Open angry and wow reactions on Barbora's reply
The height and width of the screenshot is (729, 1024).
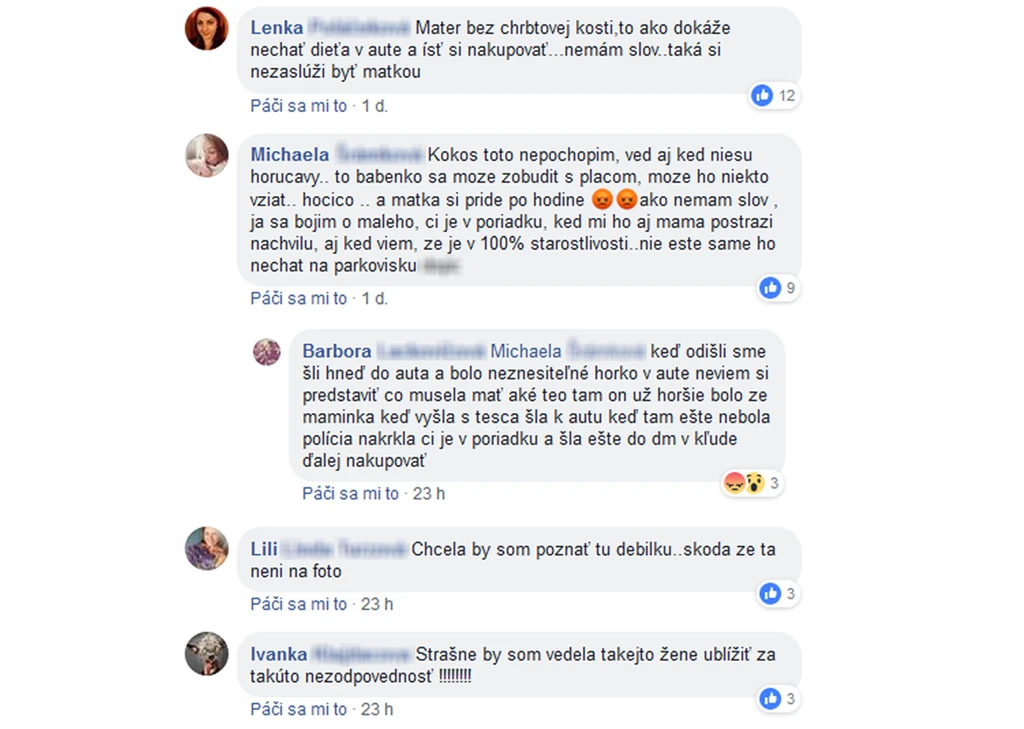[x=744, y=483]
